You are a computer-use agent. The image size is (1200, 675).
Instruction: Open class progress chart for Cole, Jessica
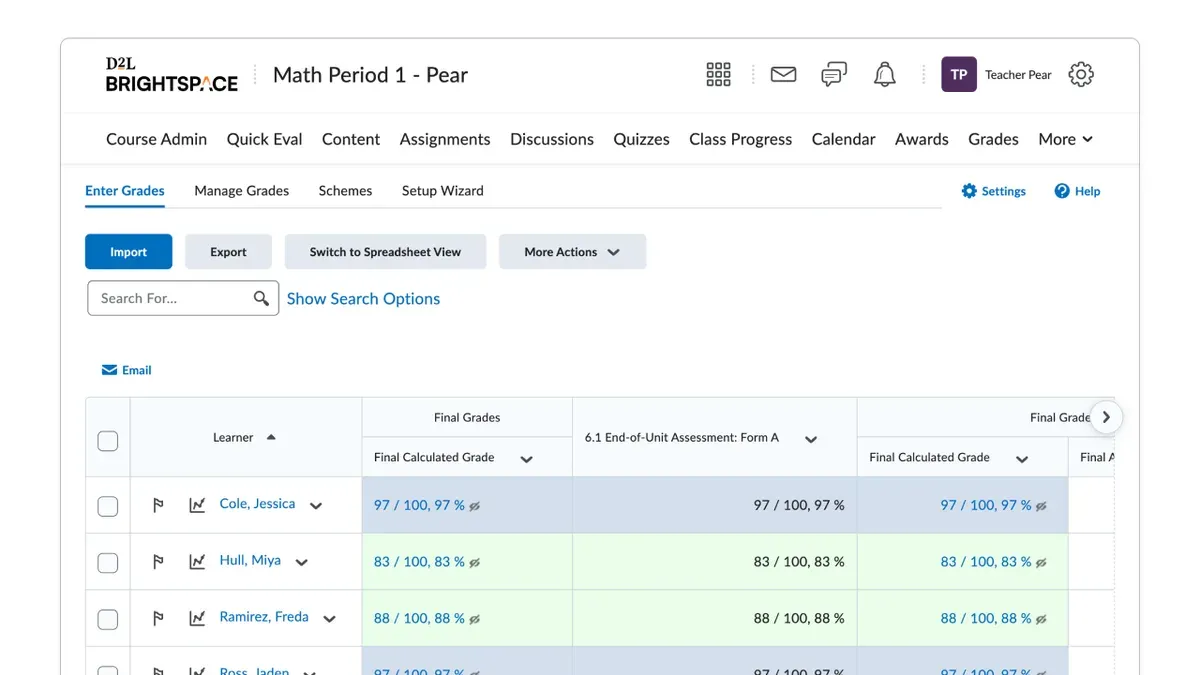click(197, 505)
